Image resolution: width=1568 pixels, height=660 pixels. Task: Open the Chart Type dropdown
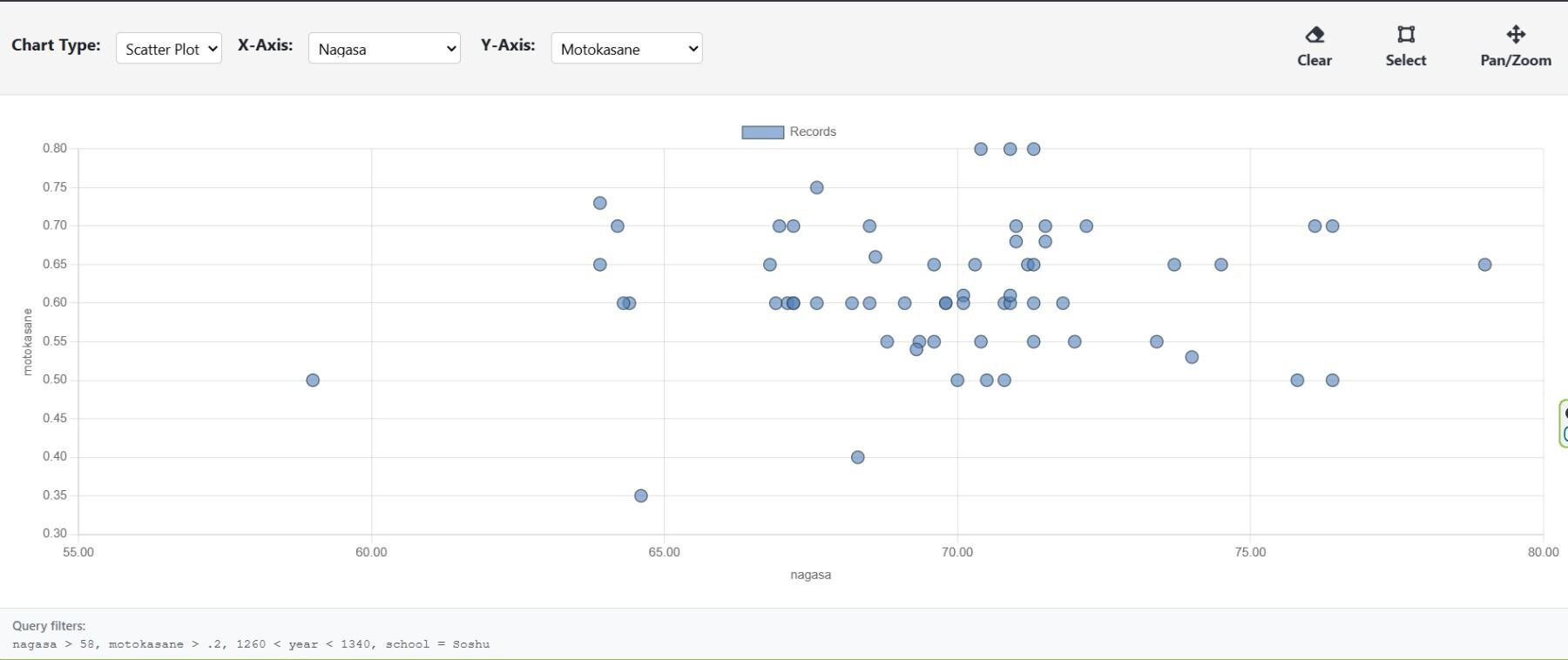coord(169,49)
